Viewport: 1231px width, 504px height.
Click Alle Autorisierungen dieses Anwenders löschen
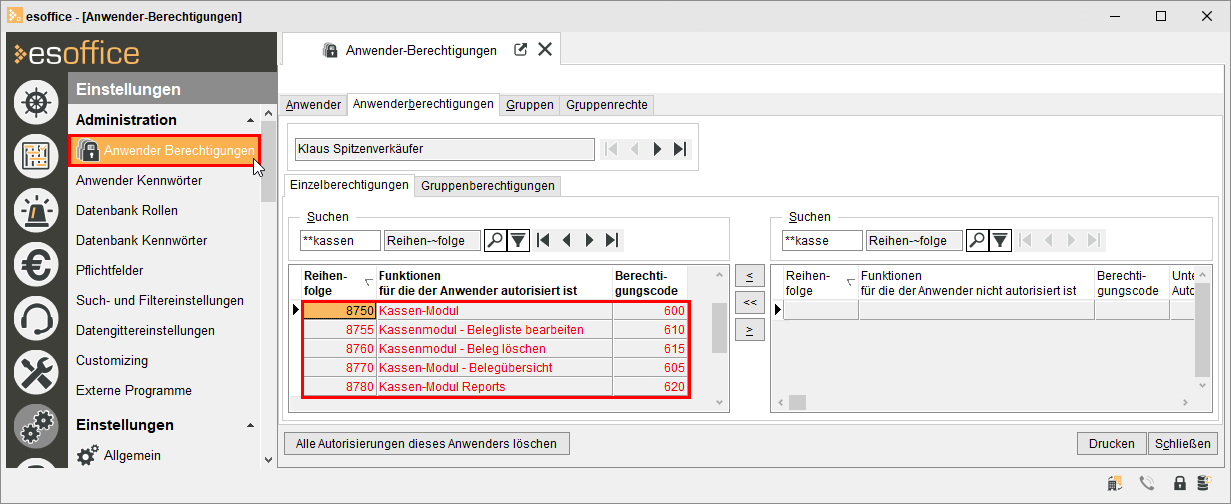pyautogui.click(x=427, y=443)
